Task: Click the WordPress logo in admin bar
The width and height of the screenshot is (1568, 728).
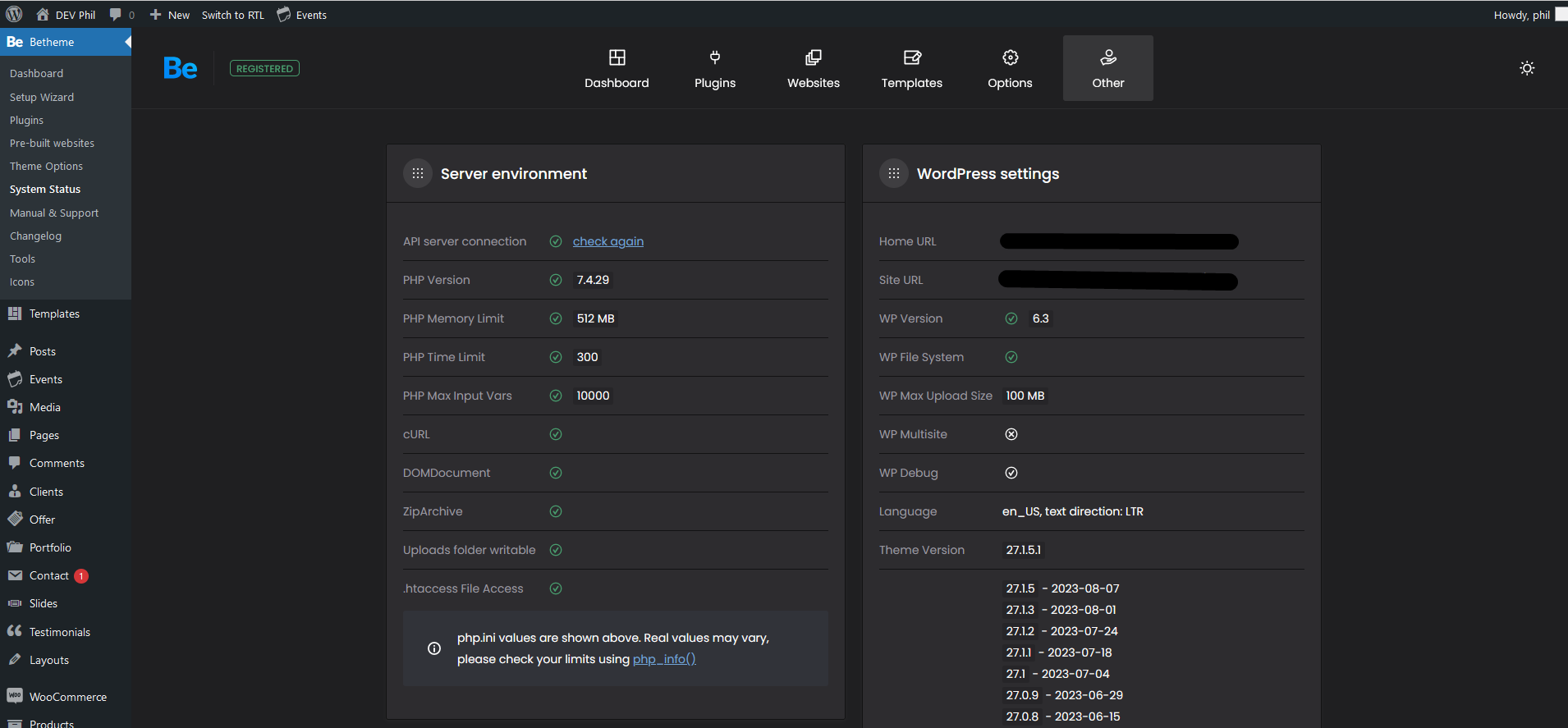Action: click(x=14, y=14)
